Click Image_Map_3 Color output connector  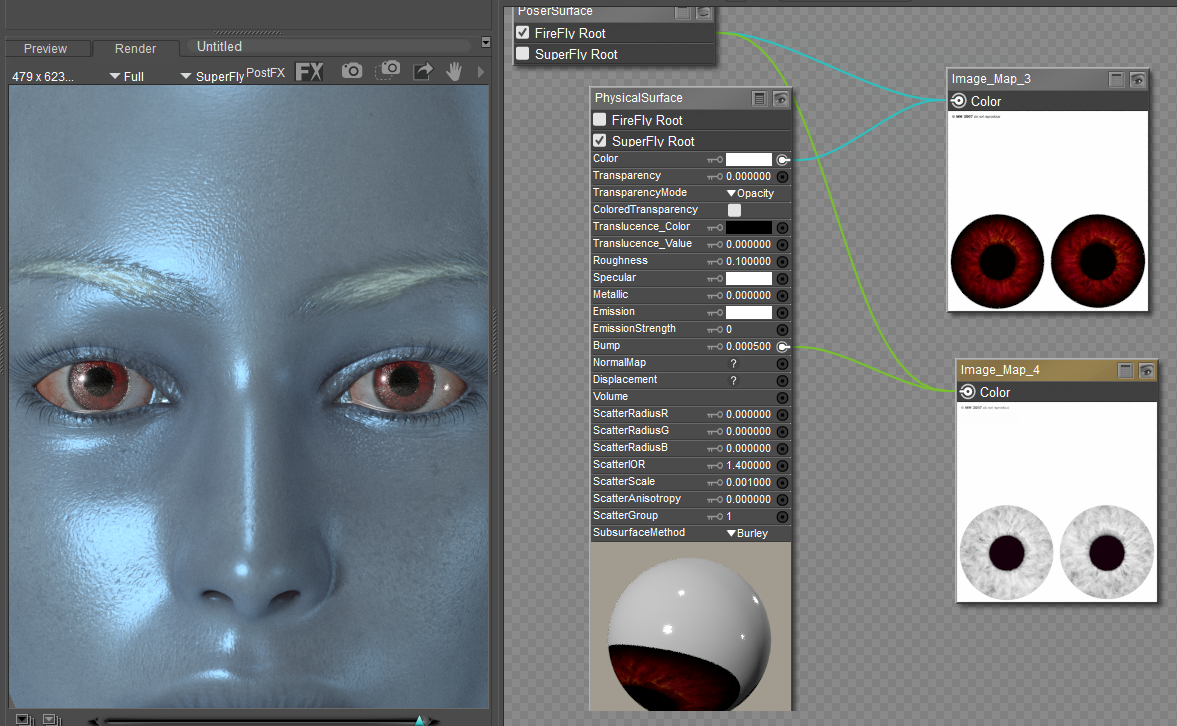click(x=958, y=101)
